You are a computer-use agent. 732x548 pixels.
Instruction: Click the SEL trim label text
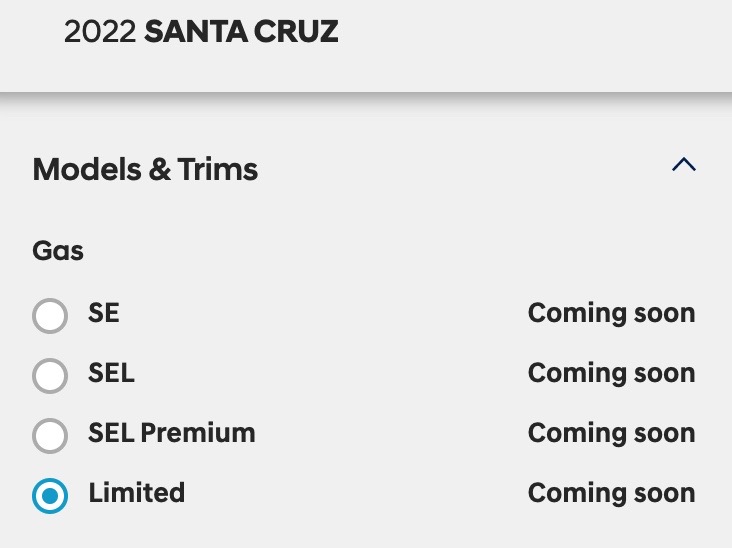(111, 374)
